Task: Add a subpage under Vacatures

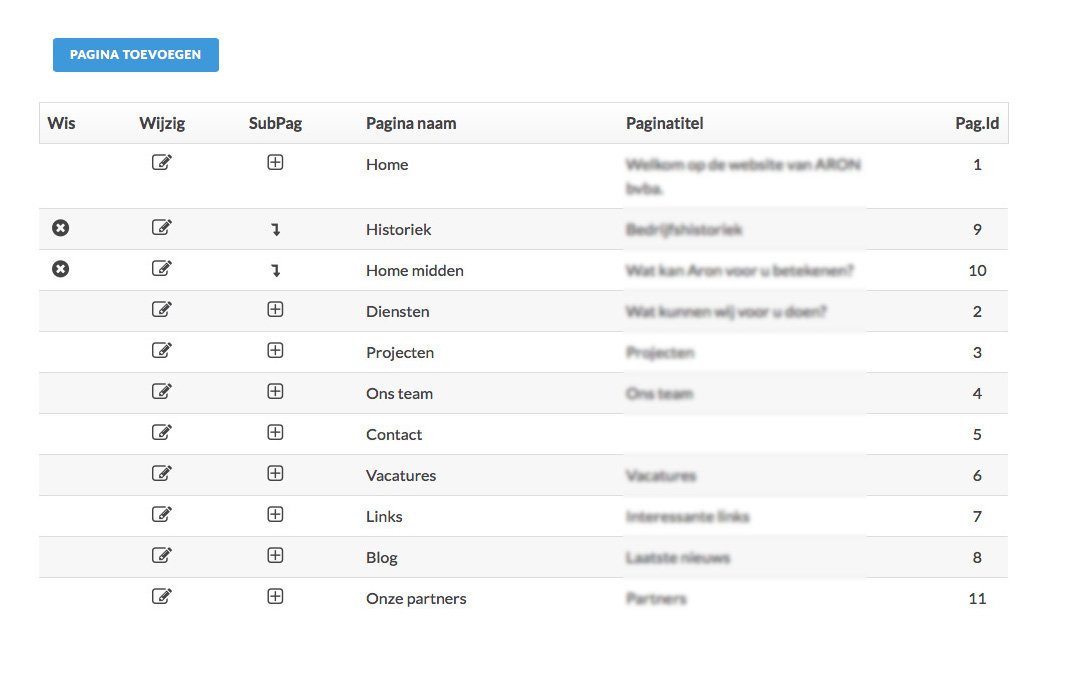Action: [275, 473]
